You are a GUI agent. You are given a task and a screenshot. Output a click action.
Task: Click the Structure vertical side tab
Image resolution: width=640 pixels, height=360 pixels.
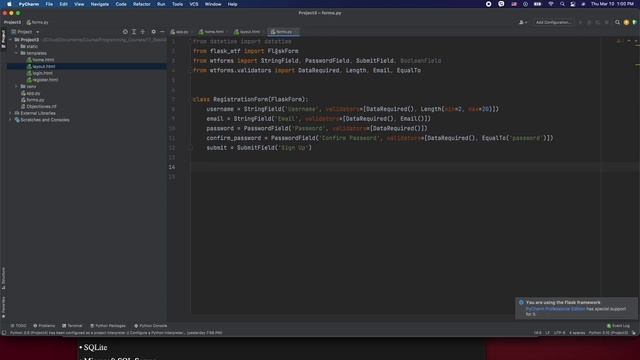pyautogui.click(x=4, y=278)
